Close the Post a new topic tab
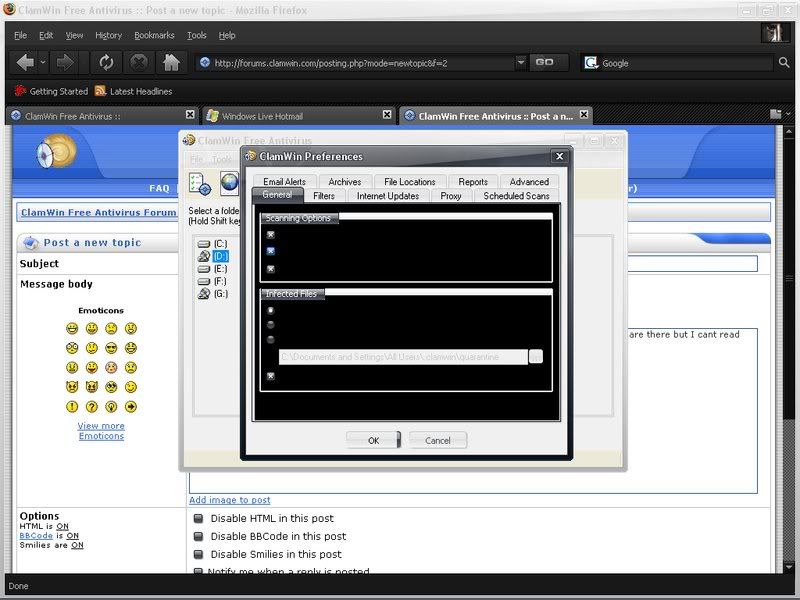Viewport: 800px width, 600px height. (x=584, y=115)
